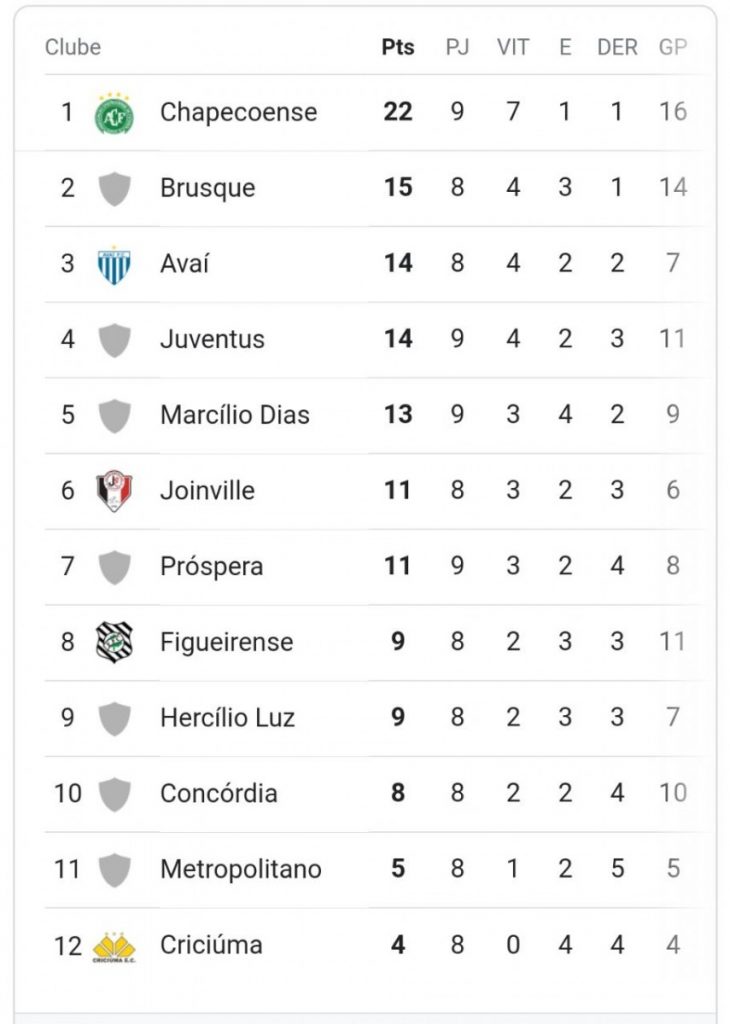Click the GP column header

[673, 47]
